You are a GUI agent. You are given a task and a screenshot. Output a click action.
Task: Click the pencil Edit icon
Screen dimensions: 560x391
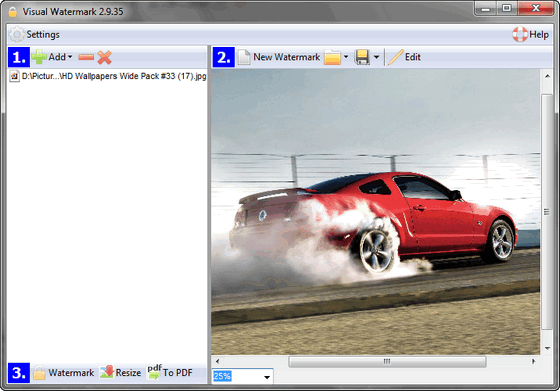pyautogui.click(x=395, y=57)
